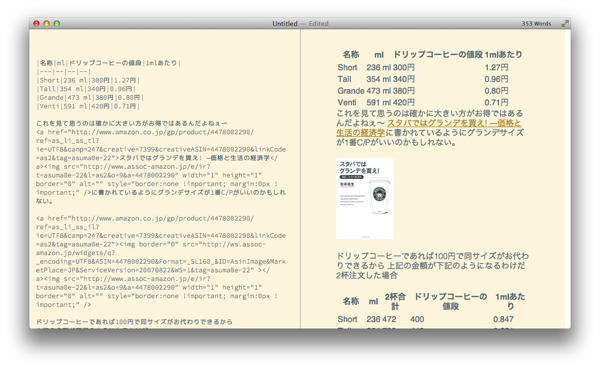Close the Untitled window with the red button
The image size is (600, 369).
coord(36,24)
